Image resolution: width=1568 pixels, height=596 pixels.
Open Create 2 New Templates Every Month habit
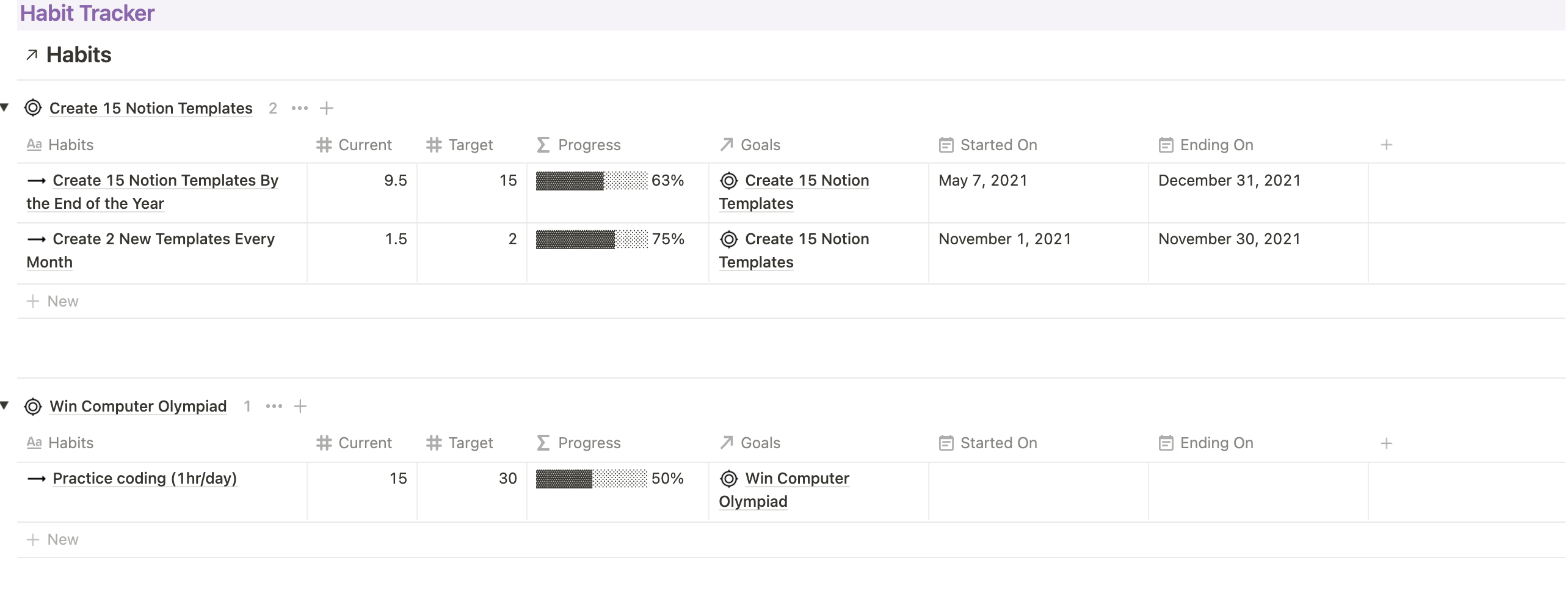163,239
